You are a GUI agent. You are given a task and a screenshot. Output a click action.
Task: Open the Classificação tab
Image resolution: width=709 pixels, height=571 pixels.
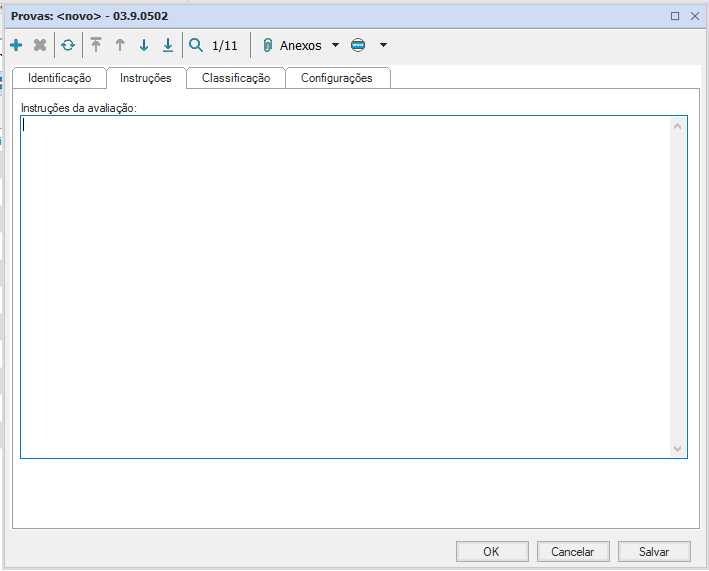click(x=236, y=78)
